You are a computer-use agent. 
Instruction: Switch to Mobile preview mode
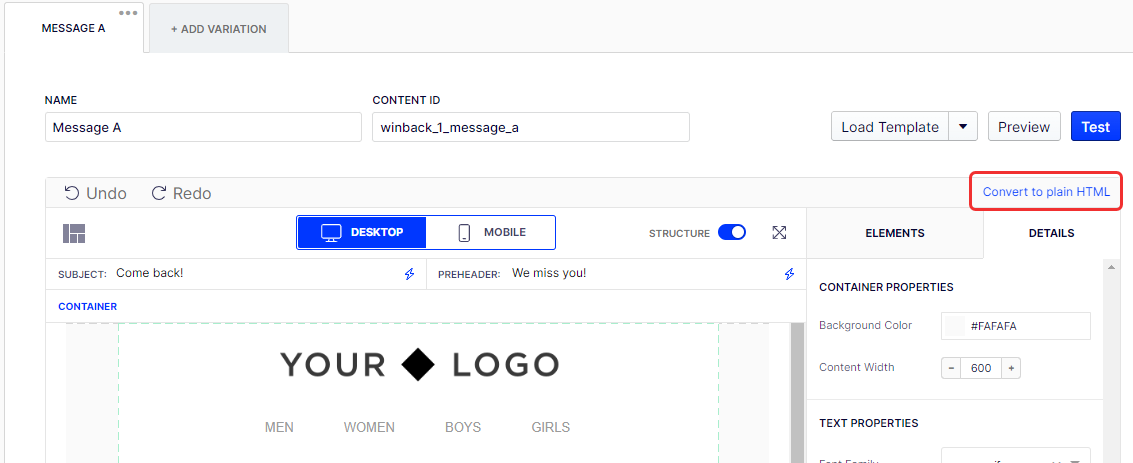point(491,233)
